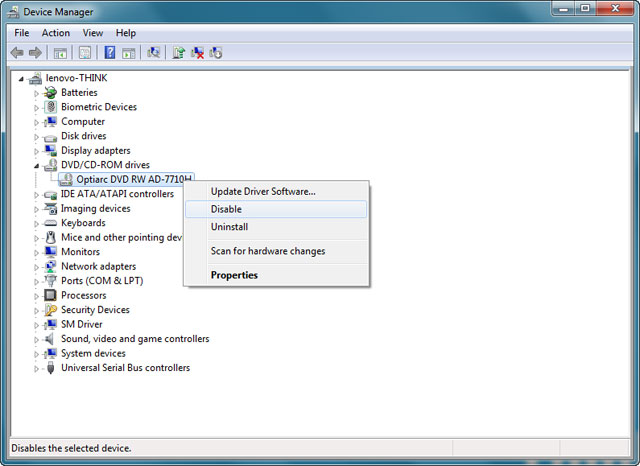Click the Biometric Devices fingerprint icon
Viewport: 640px width, 466px height.
tap(51, 107)
